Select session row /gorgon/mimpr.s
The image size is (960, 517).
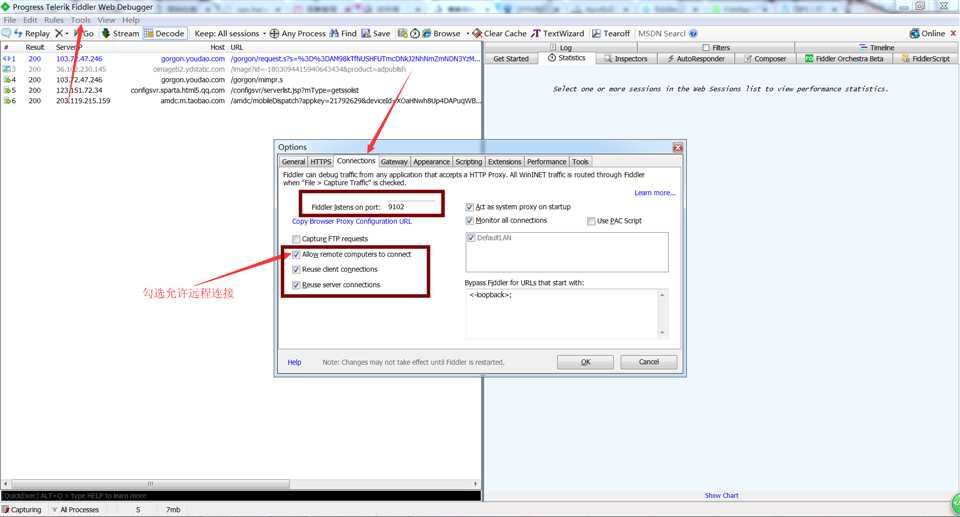241,80
